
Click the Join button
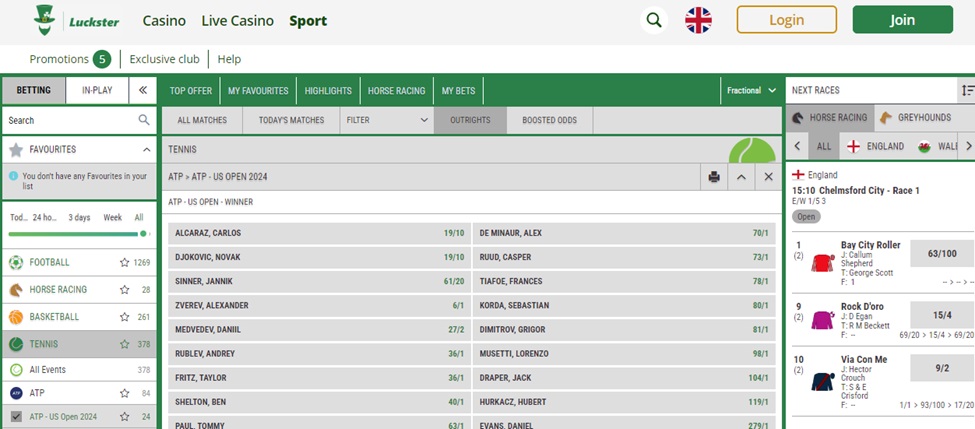902,20
